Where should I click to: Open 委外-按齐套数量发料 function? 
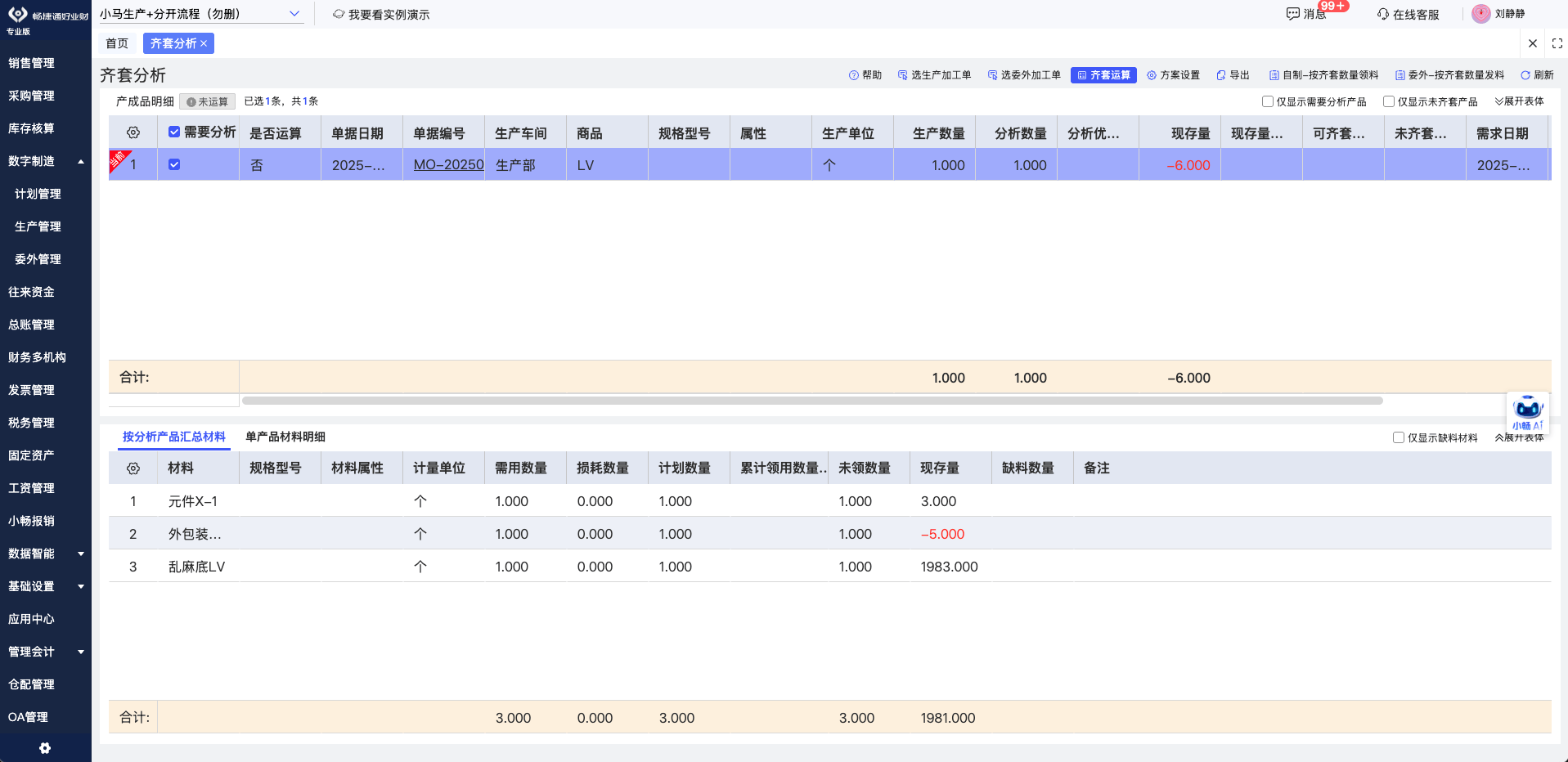1449,74
